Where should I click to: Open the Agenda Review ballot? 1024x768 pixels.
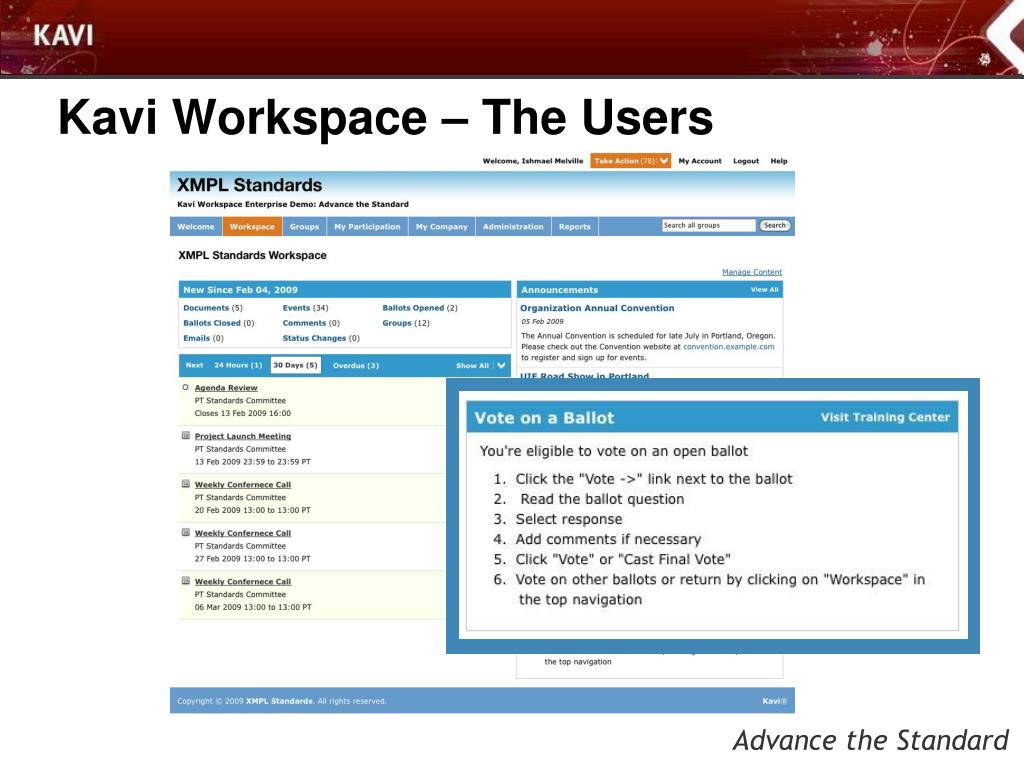(x=226, y=387)
